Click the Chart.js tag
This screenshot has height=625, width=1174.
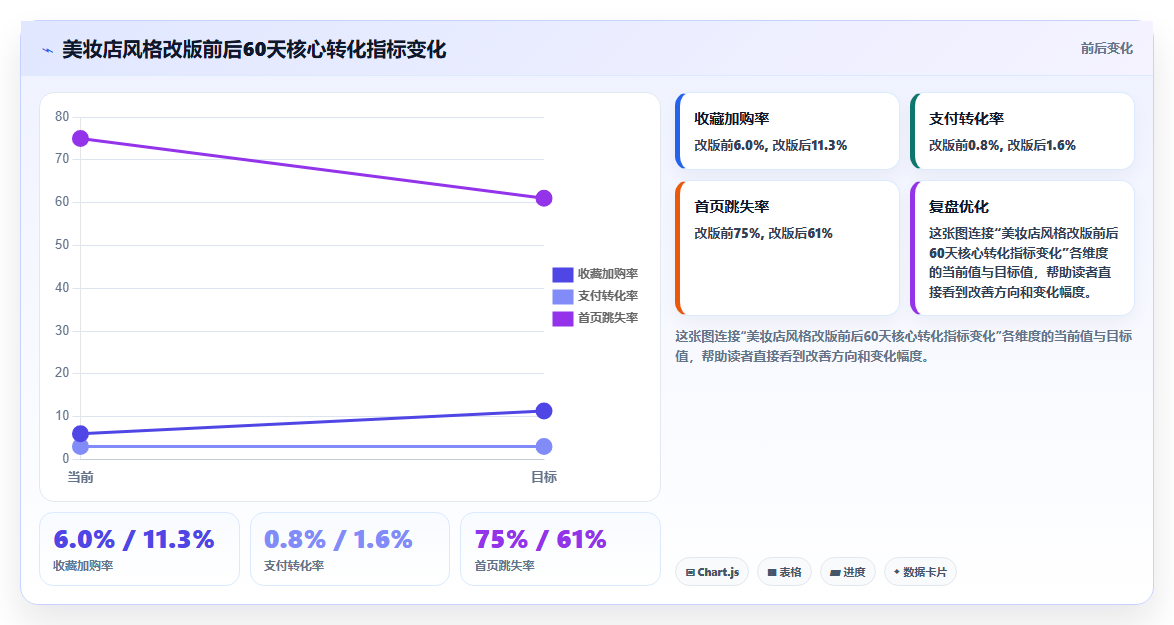[712, 572]
